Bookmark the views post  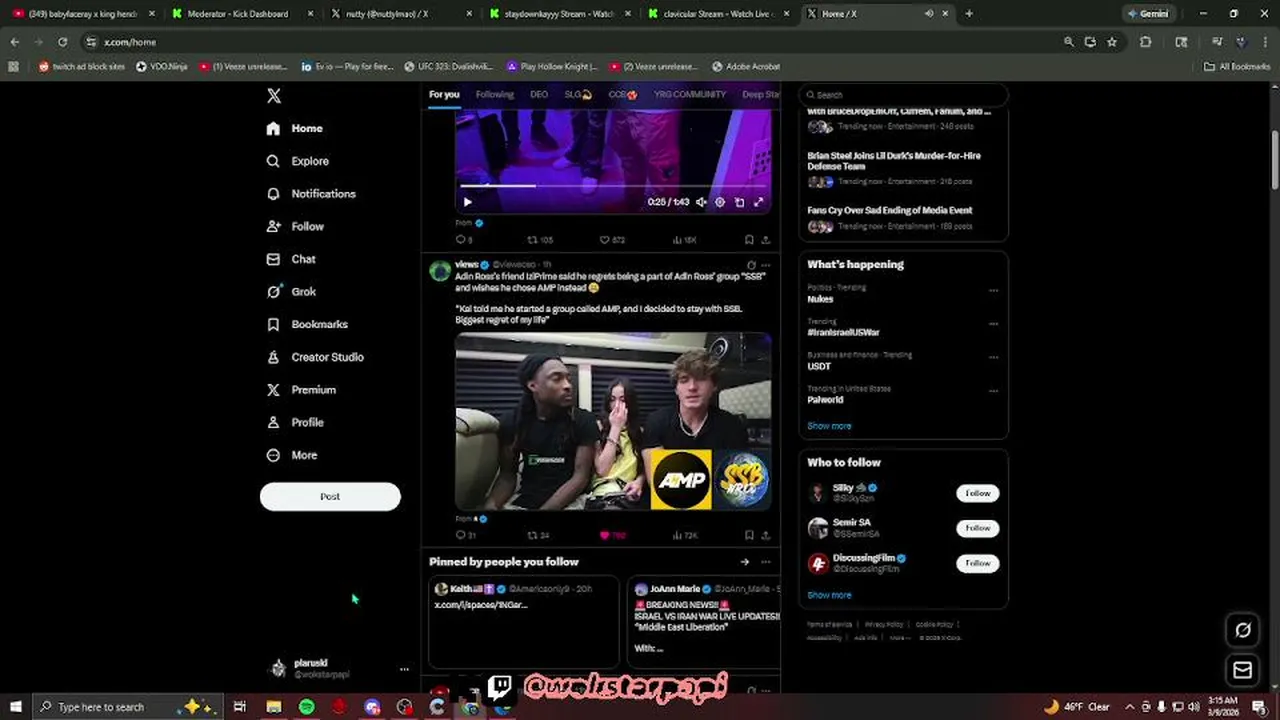[x=749, y=535]
